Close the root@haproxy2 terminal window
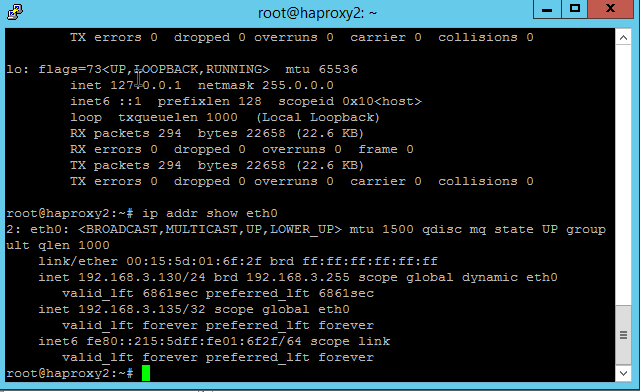Viewport: 640px width, 392px height. click(x=610, y=9)
